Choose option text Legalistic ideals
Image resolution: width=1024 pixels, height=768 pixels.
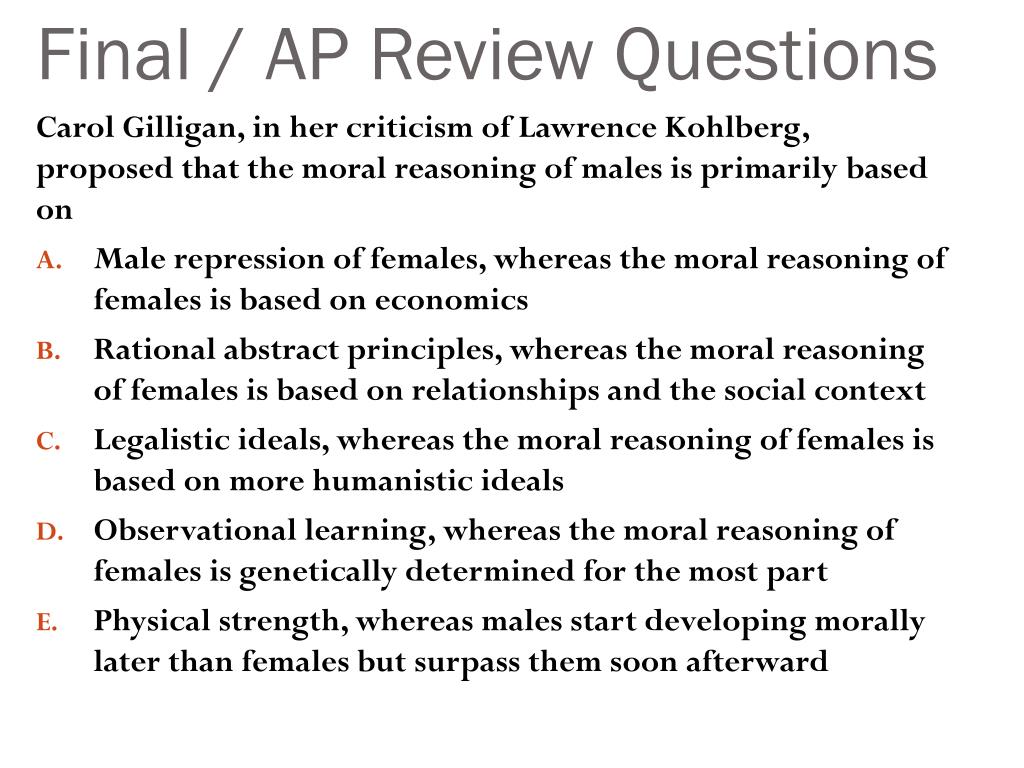[212, 440]
